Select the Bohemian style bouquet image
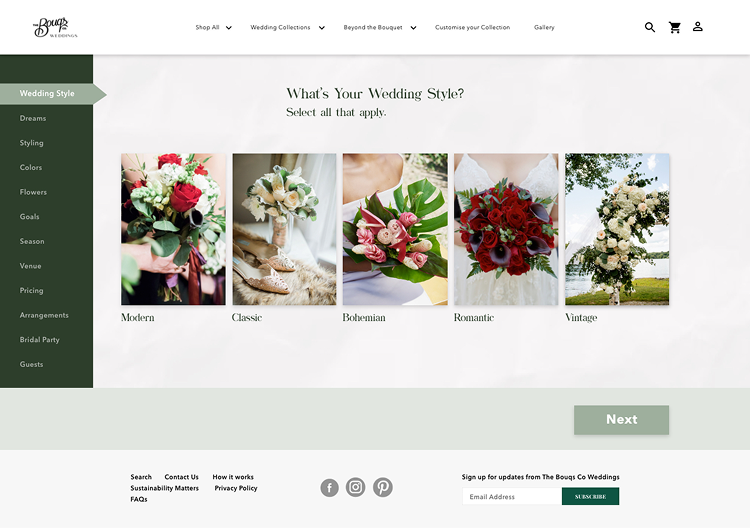750x528 pixels. [x=395, y=229]
